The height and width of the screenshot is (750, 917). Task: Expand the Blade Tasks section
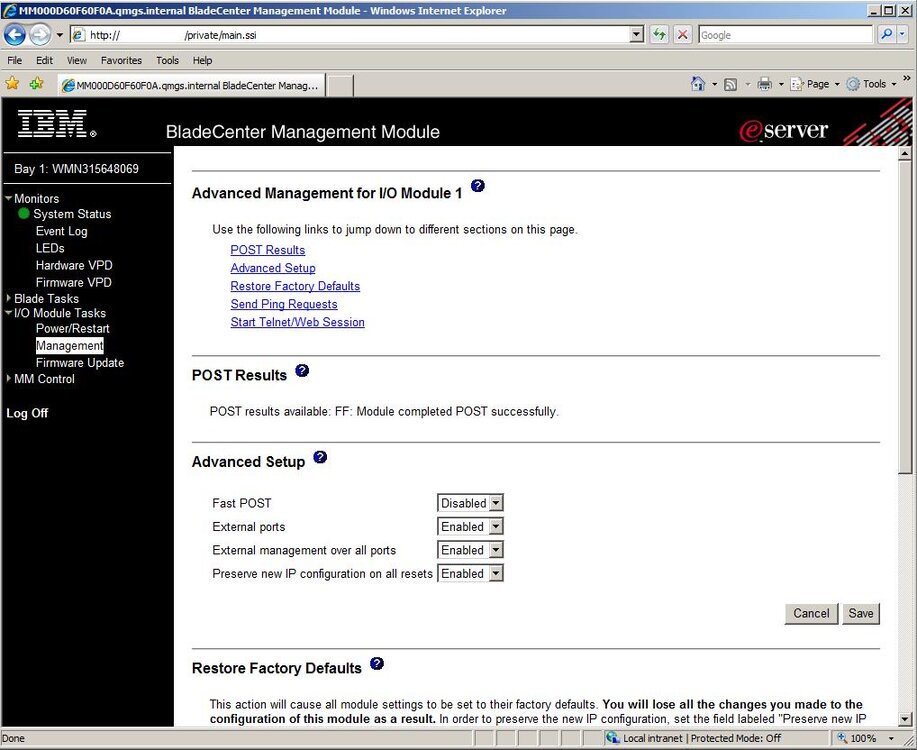tap(9, 298)
